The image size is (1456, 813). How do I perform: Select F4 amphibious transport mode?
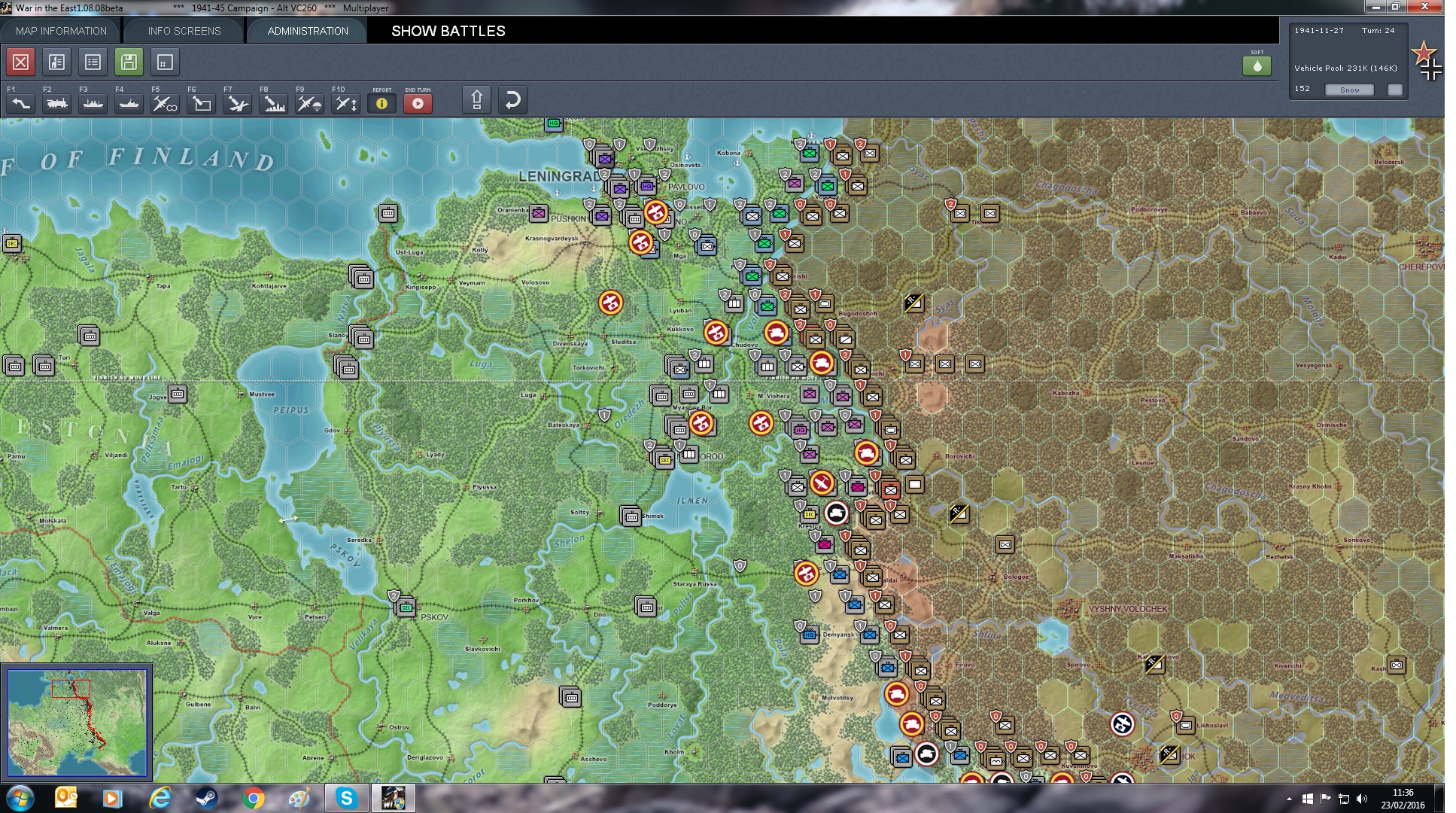point(129,103)
